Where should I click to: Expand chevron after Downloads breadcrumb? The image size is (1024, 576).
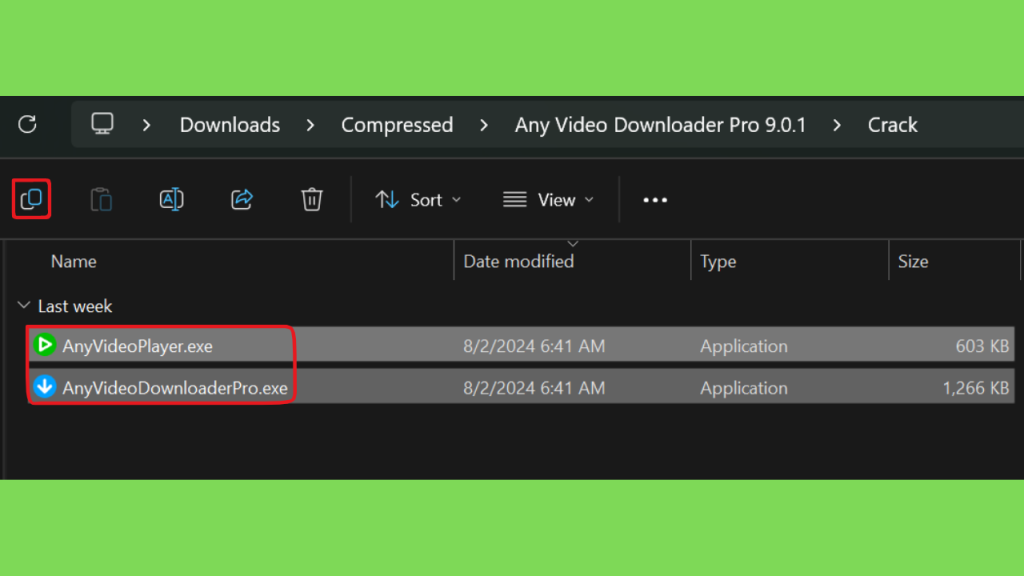310,125
